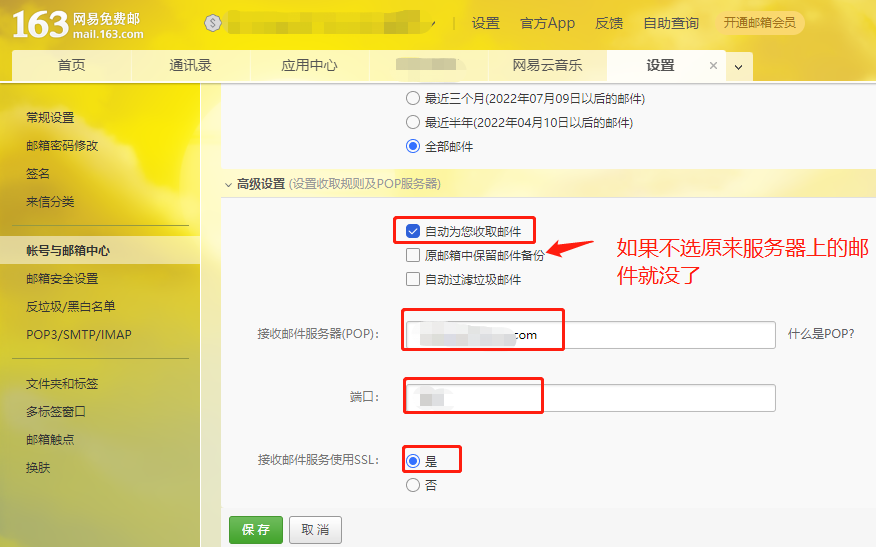Click the 高级设置 section title
This screenshot has height=547, width=876.
coord(261,184)
